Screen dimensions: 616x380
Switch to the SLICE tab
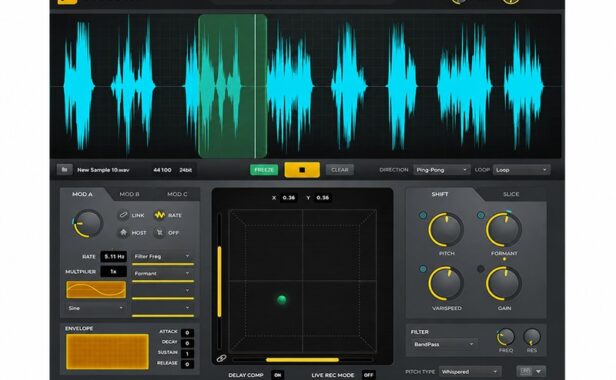coord(511,194)
